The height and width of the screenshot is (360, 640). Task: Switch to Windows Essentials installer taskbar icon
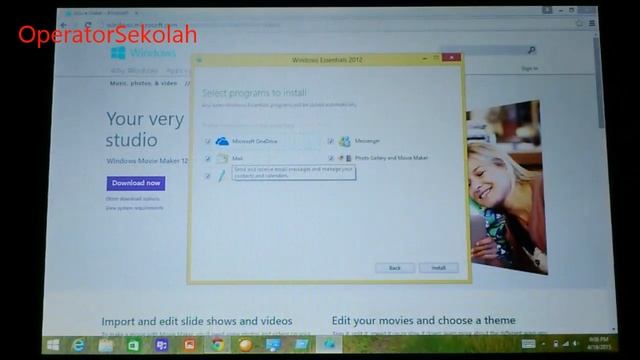tap(329, 345)
